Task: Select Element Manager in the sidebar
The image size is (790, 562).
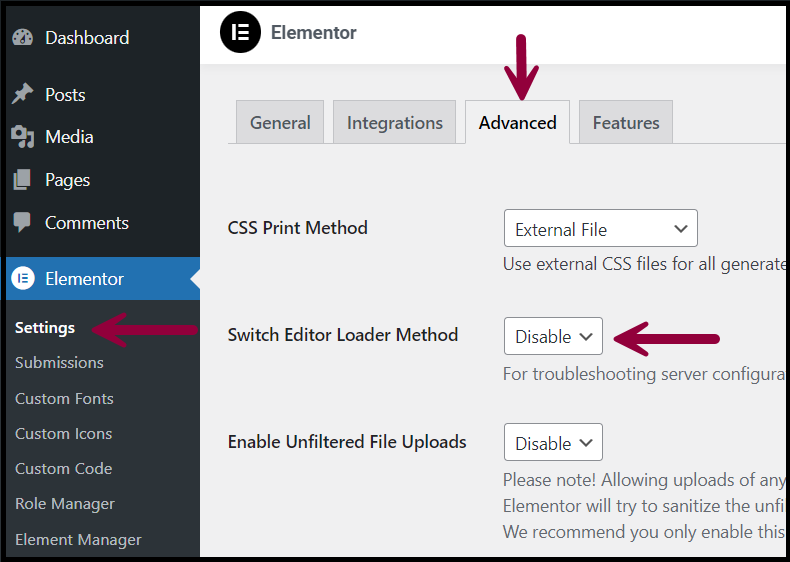Action: tap(78, 539)
